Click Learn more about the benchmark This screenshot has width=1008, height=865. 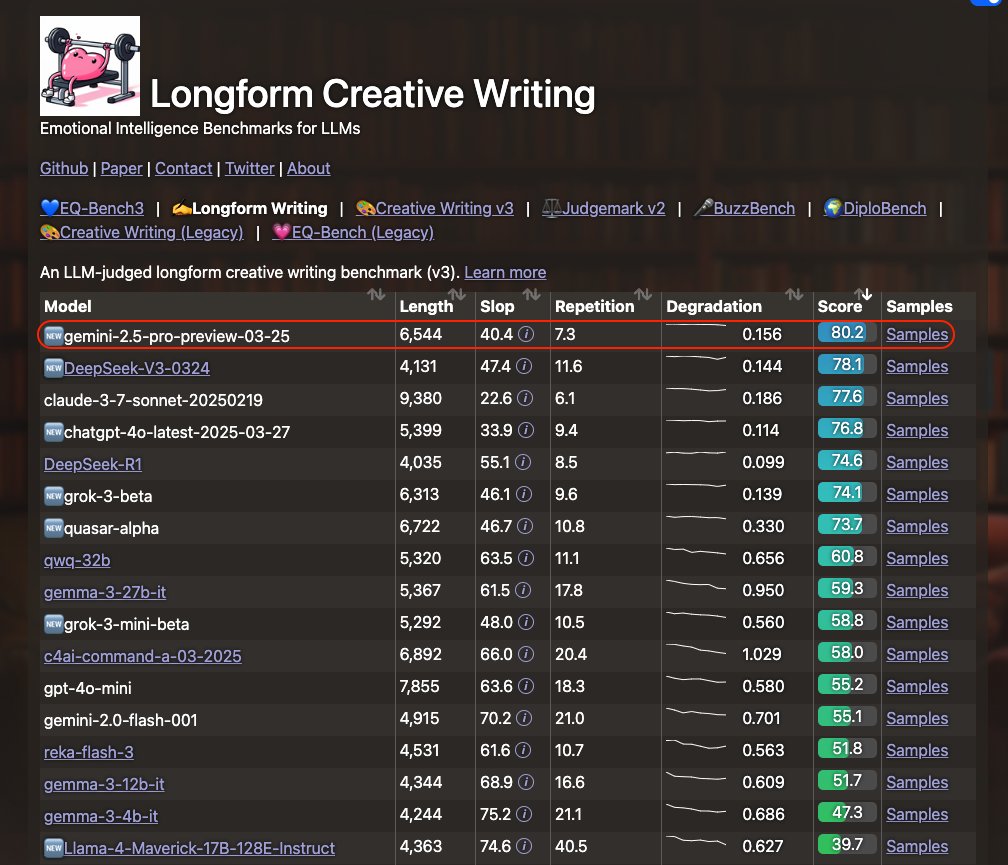(505, 272)
